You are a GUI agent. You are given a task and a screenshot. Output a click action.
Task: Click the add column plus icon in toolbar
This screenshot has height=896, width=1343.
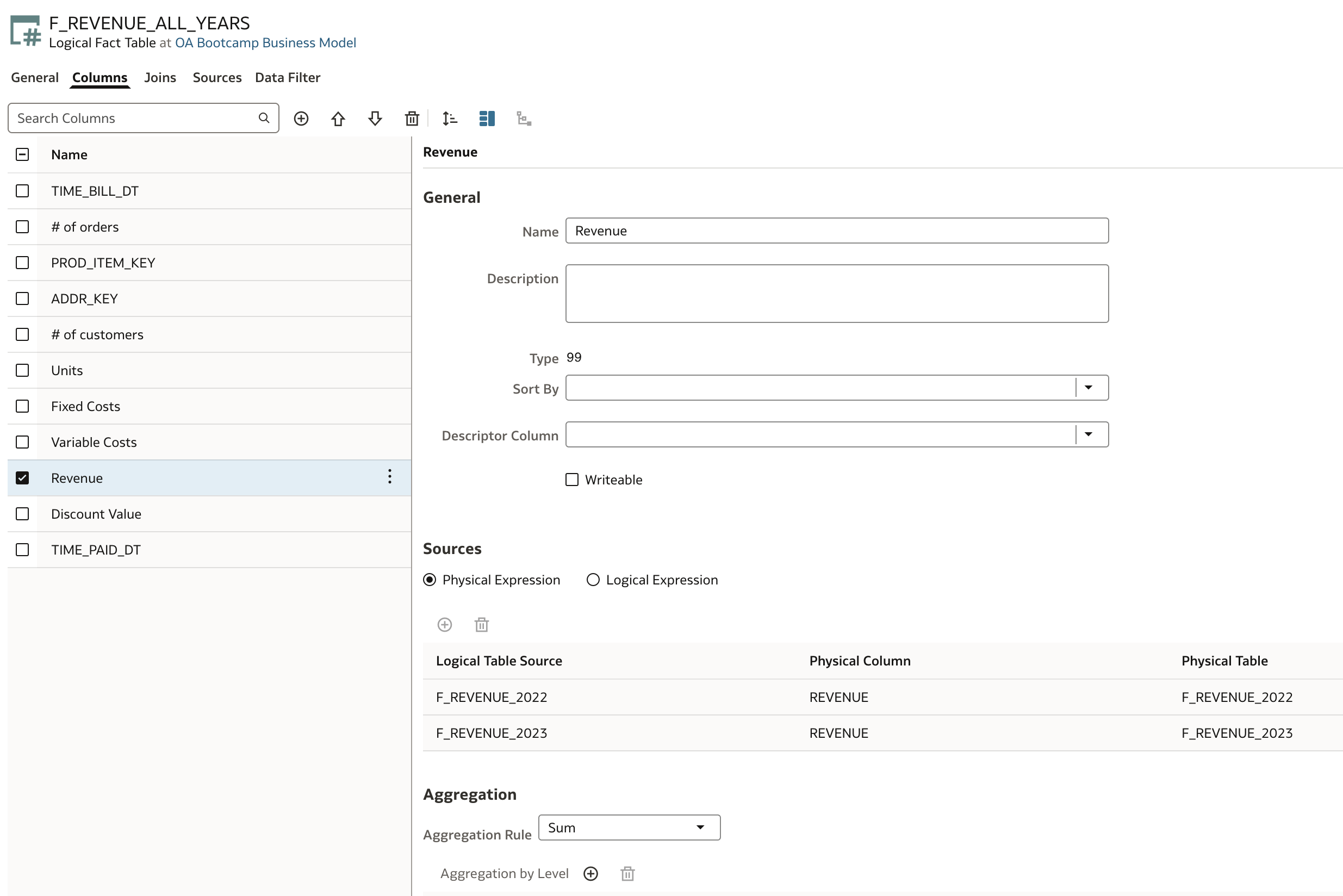click(301, 119)
